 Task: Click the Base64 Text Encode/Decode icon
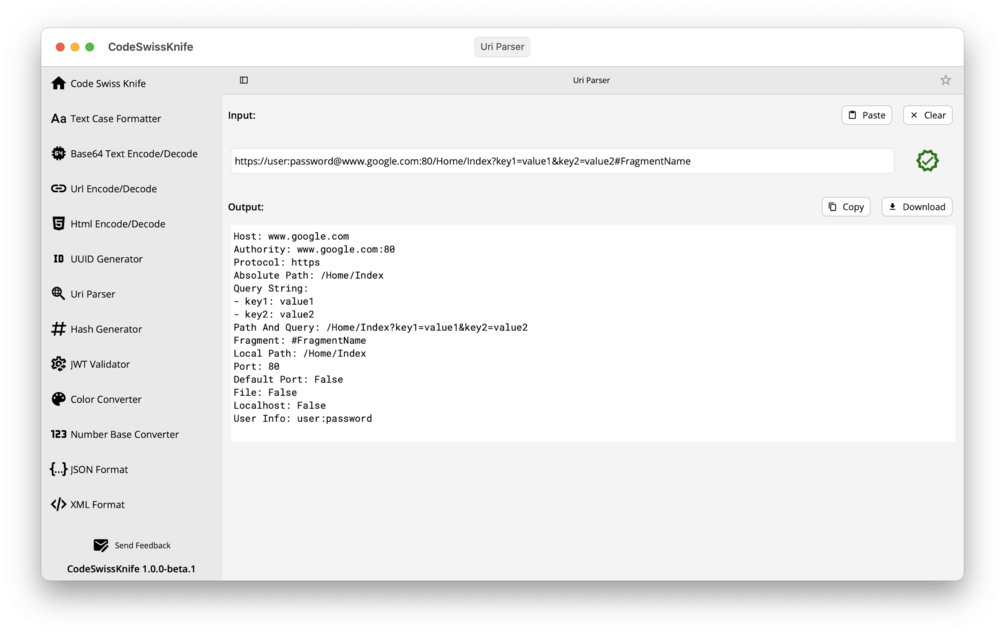58,153
